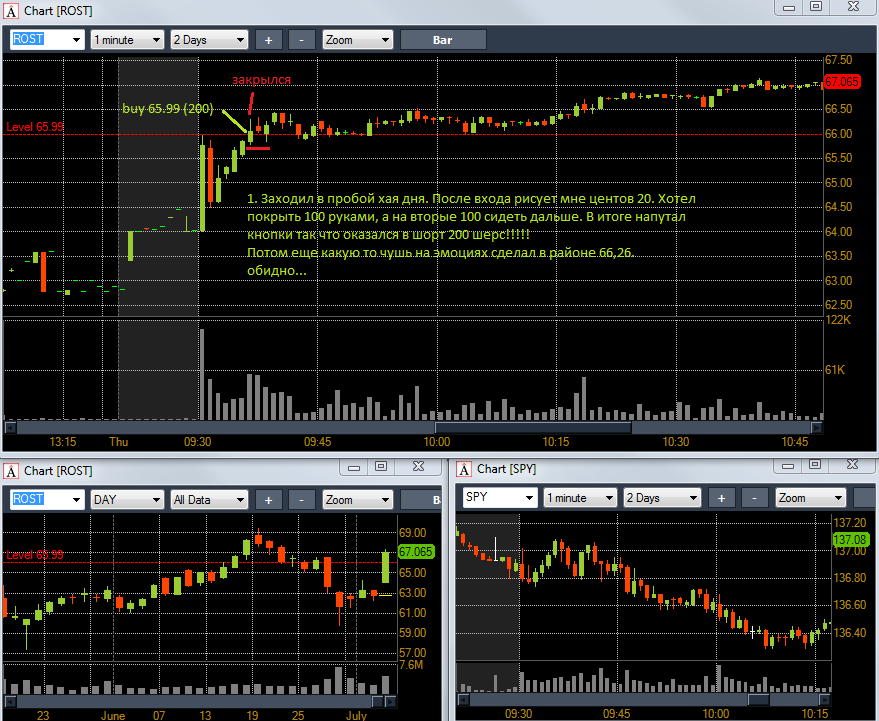The height and width of the screenshot is (721, 879).
Task: Open the '1 minute' interval dropdown in the SPY chart
Action: 580,498
